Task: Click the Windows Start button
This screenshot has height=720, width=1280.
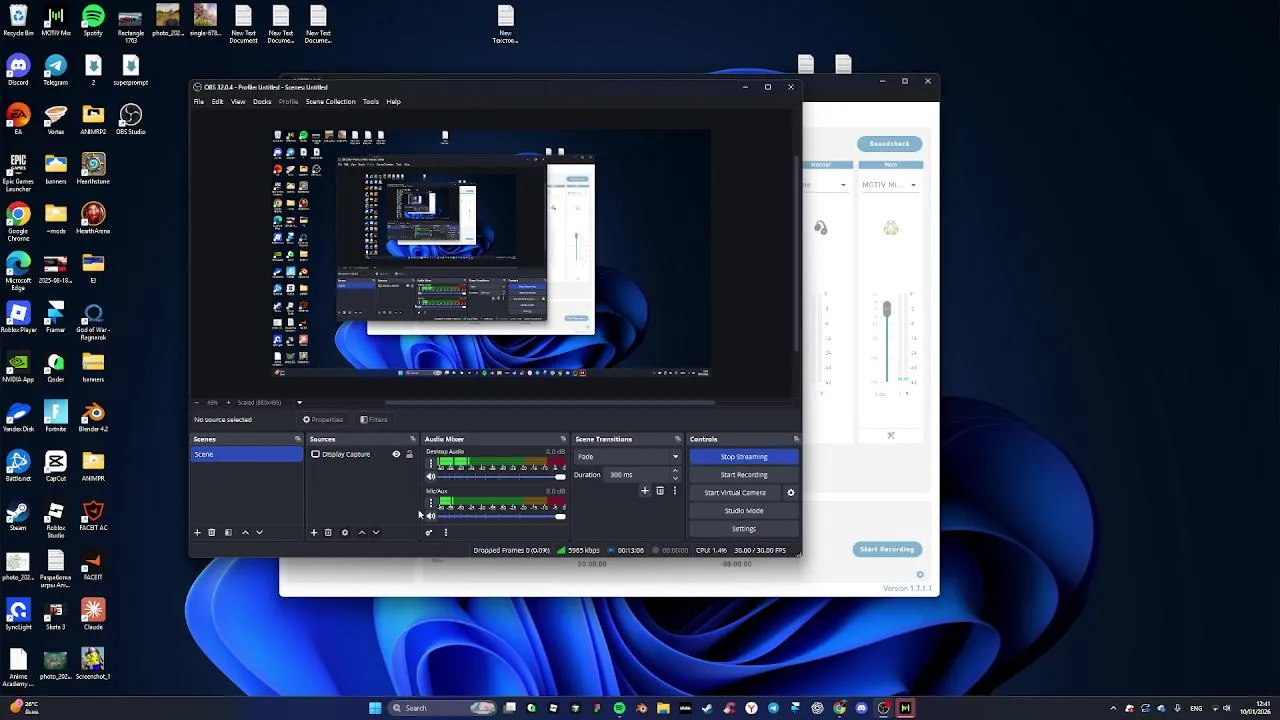Action: (375, 708)
